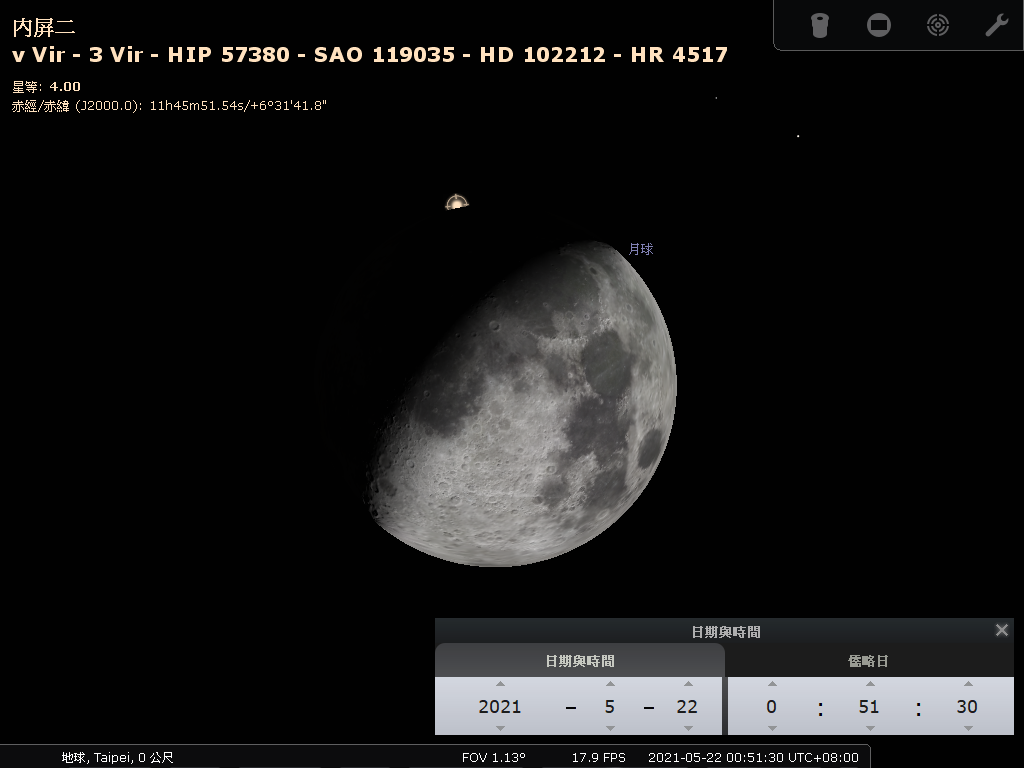Increase the hour with the up arrow
Screen dimensions: 1024x768
point(771,685)
